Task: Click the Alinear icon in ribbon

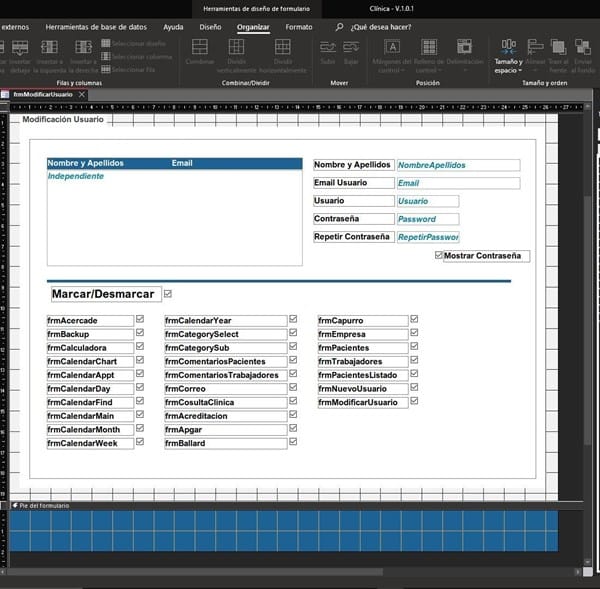Action: 535,48
